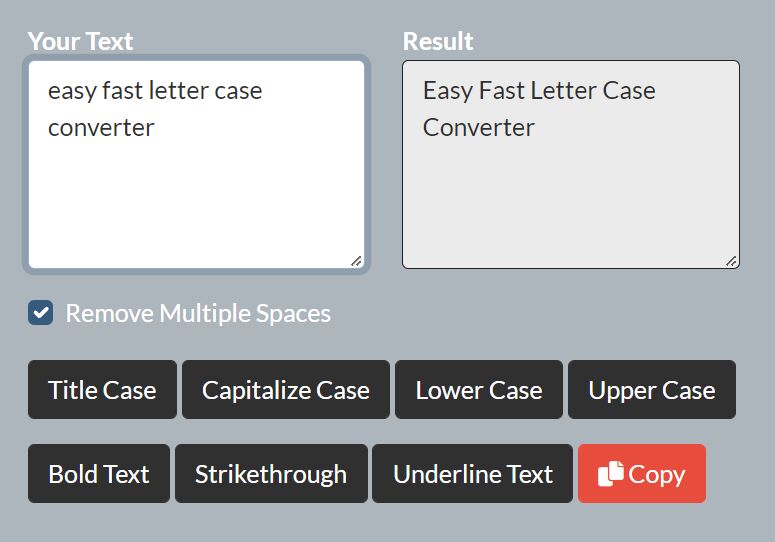Focus the Your Text input area

point(197,165)
